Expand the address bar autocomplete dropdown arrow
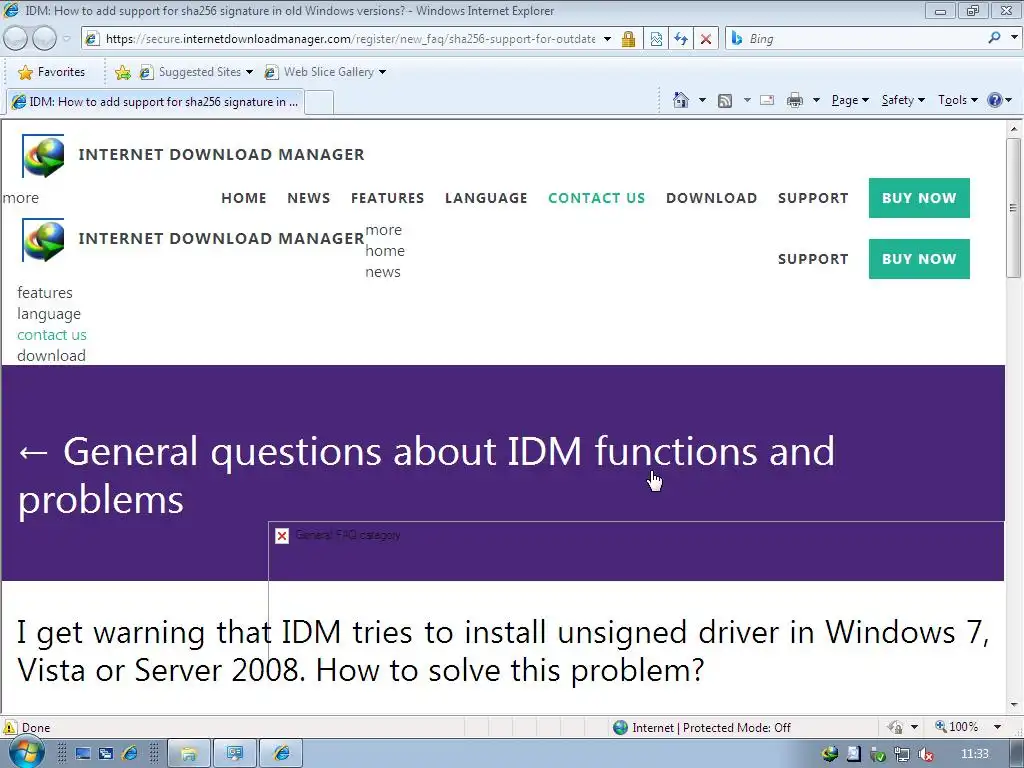The height and width of the screenshot is (768, 1024). coord(607,39)
